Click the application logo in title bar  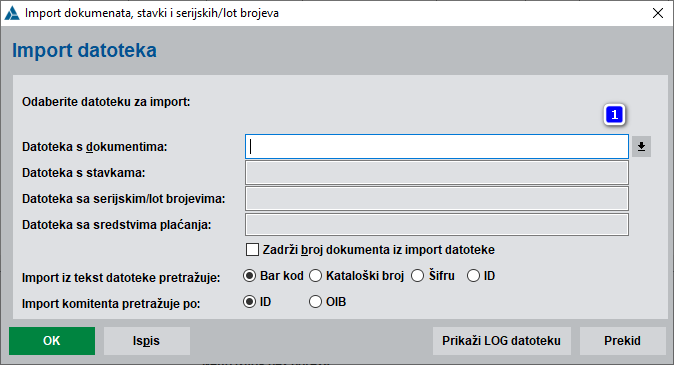point(12,13)
